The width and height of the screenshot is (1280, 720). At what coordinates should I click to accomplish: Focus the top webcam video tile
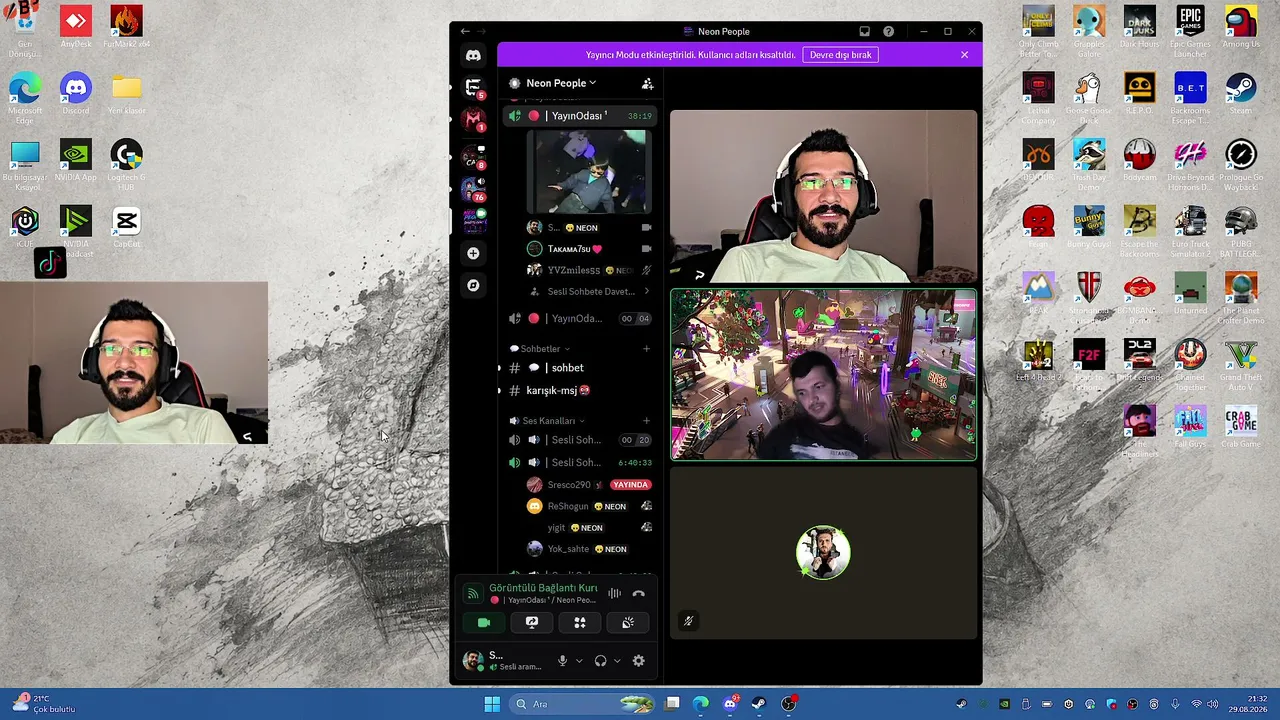pyautogui.click(x=823, y=196)
